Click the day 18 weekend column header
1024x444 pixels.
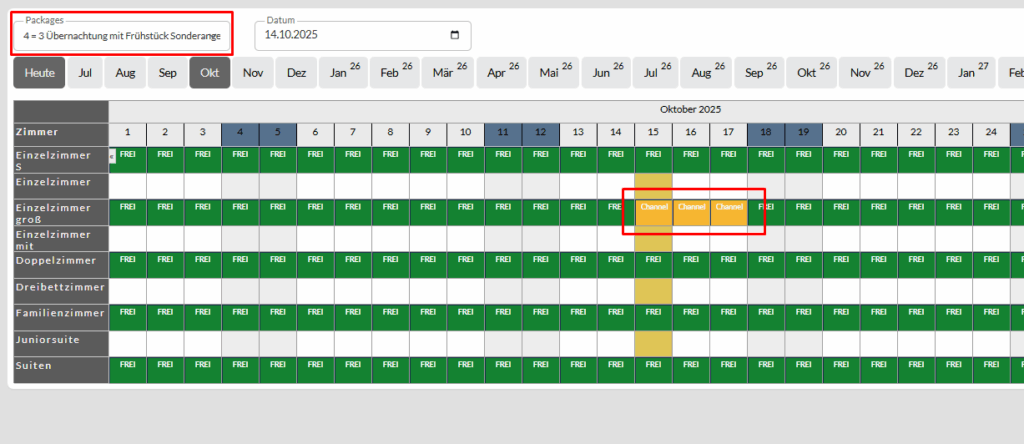766,132
